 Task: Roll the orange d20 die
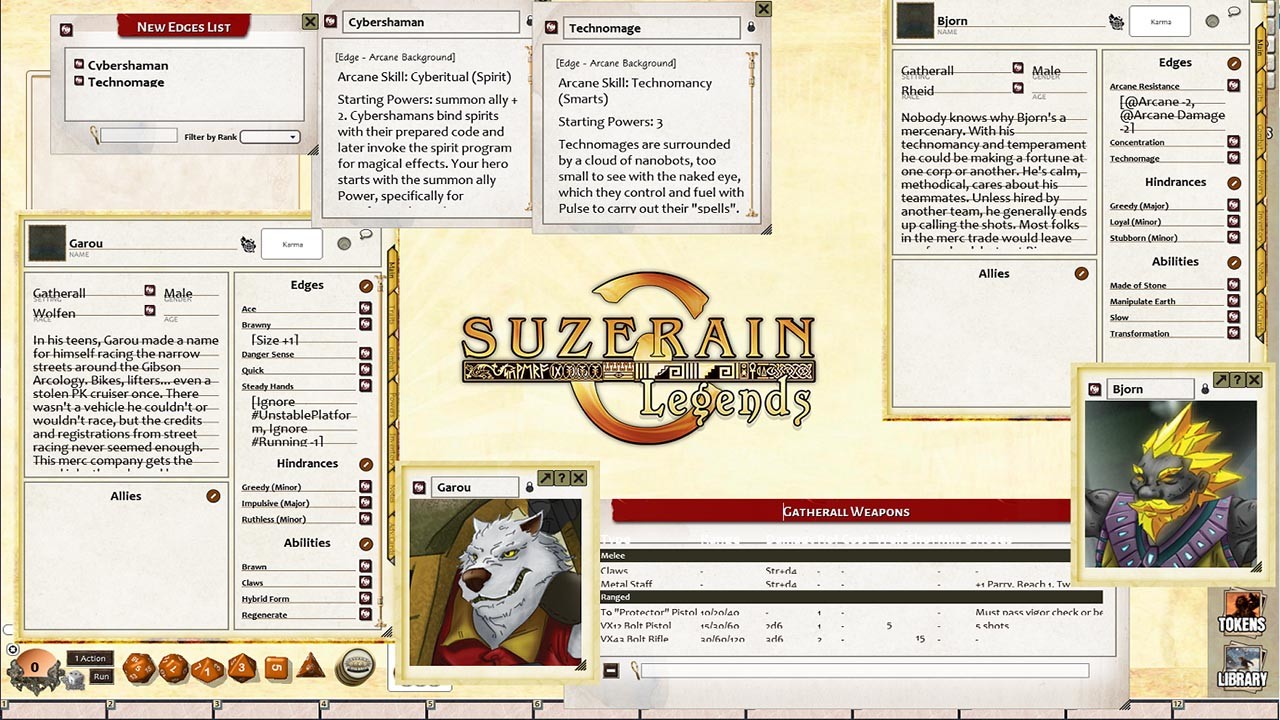pos(137,667)
